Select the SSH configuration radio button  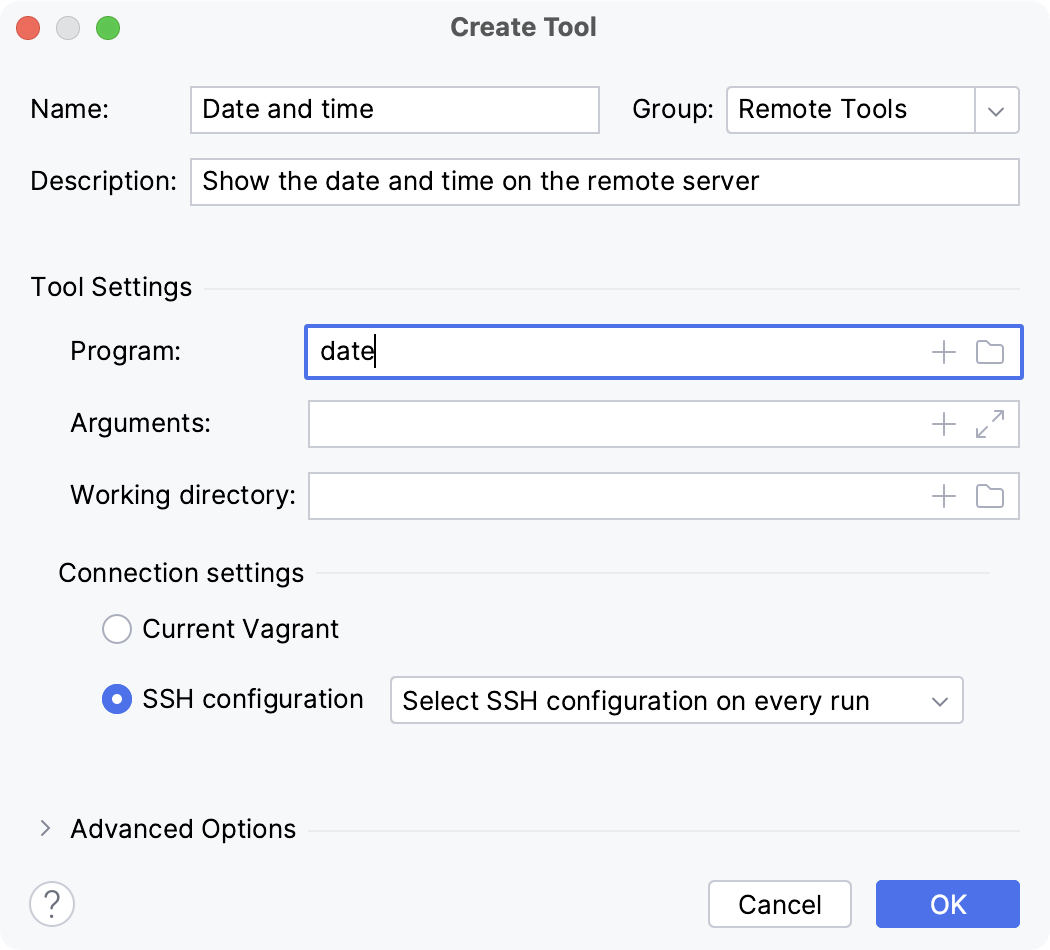(x=117, y=699)
